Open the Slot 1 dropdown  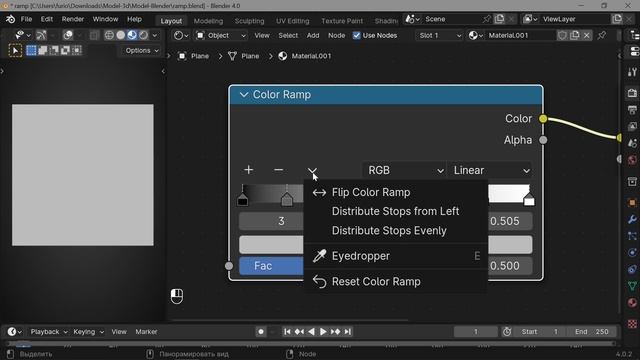tap(439, 36)
